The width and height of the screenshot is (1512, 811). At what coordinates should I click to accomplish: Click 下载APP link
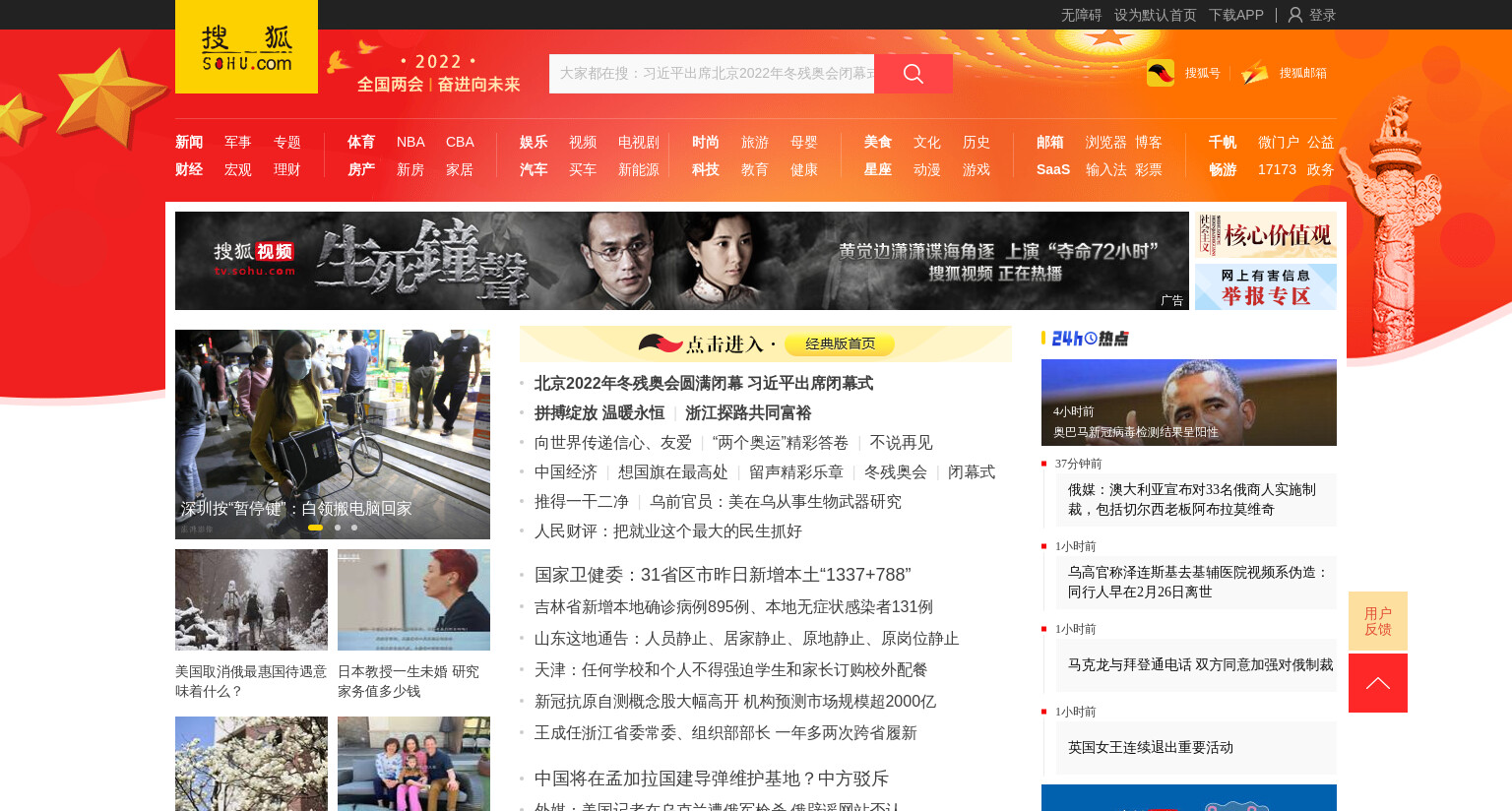coord(1236,15)
